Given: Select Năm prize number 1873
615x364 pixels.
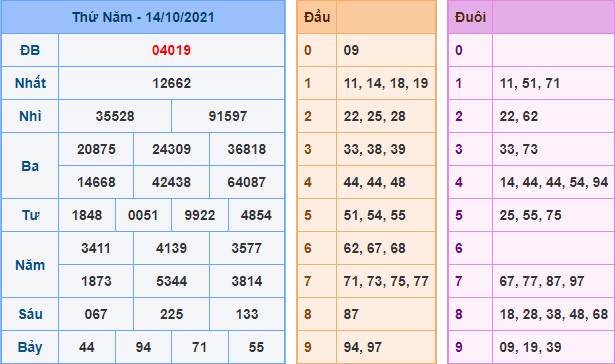Looking at the screenshot, I should 96,281.
